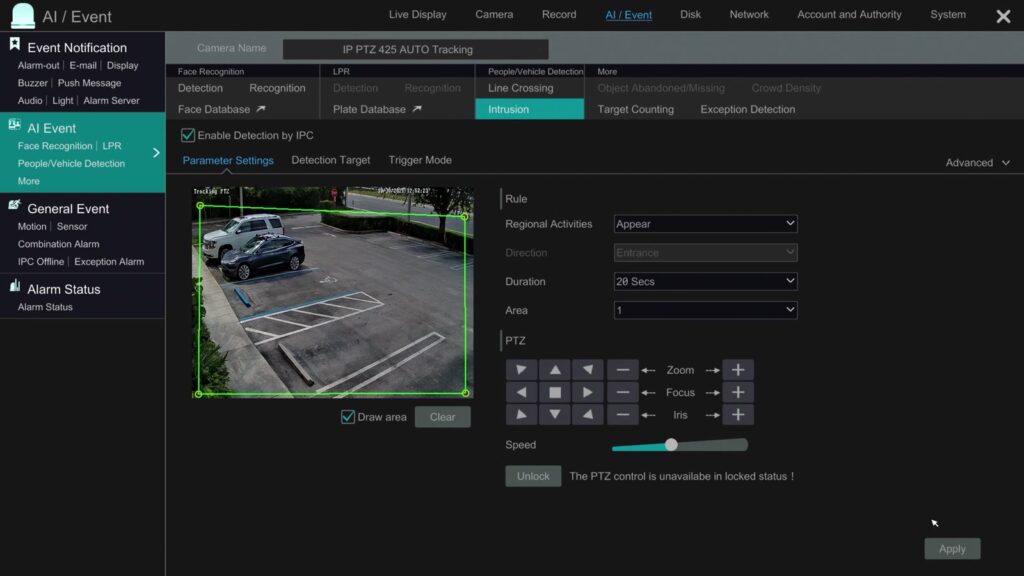Switch to Detection Target tab
Viewport: 1024px width, 576px height.
click(x=330, y=160)
